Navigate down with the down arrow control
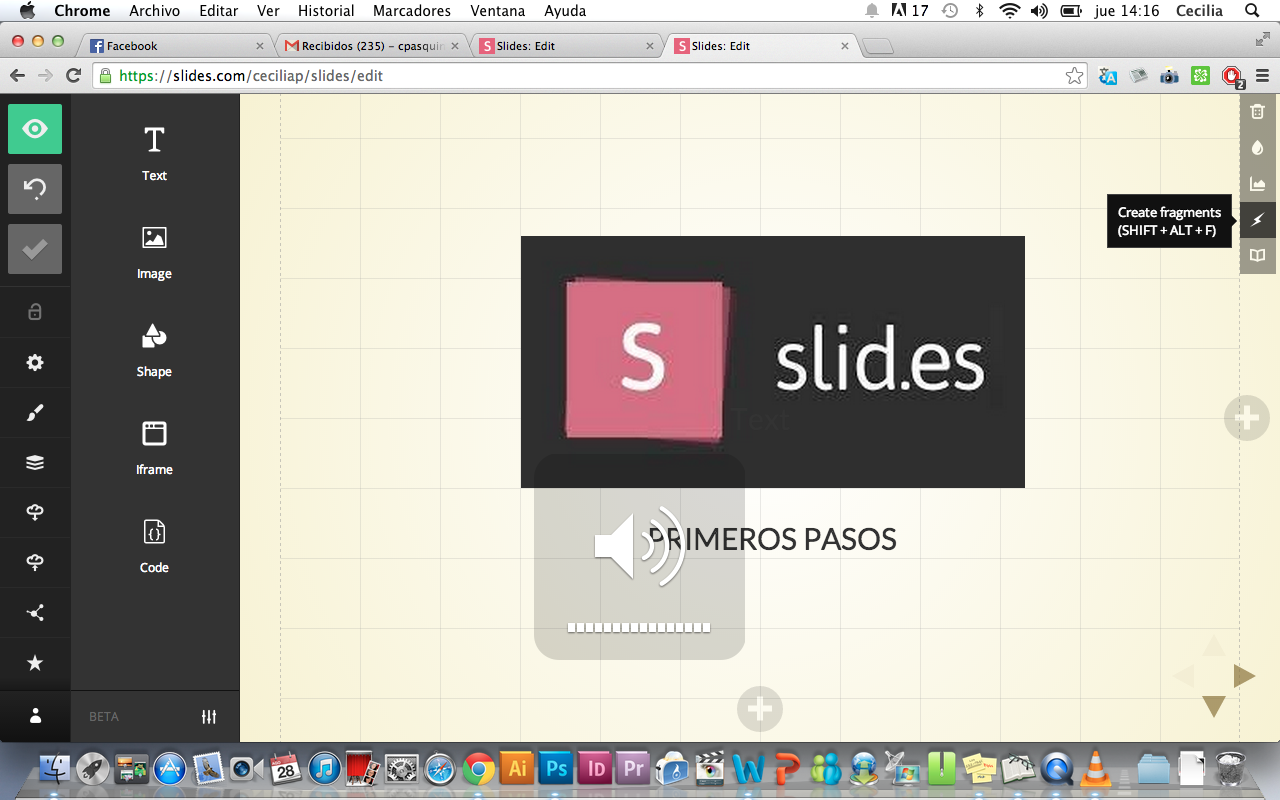Screen dimensions: 1280x800 [1214, 707]
